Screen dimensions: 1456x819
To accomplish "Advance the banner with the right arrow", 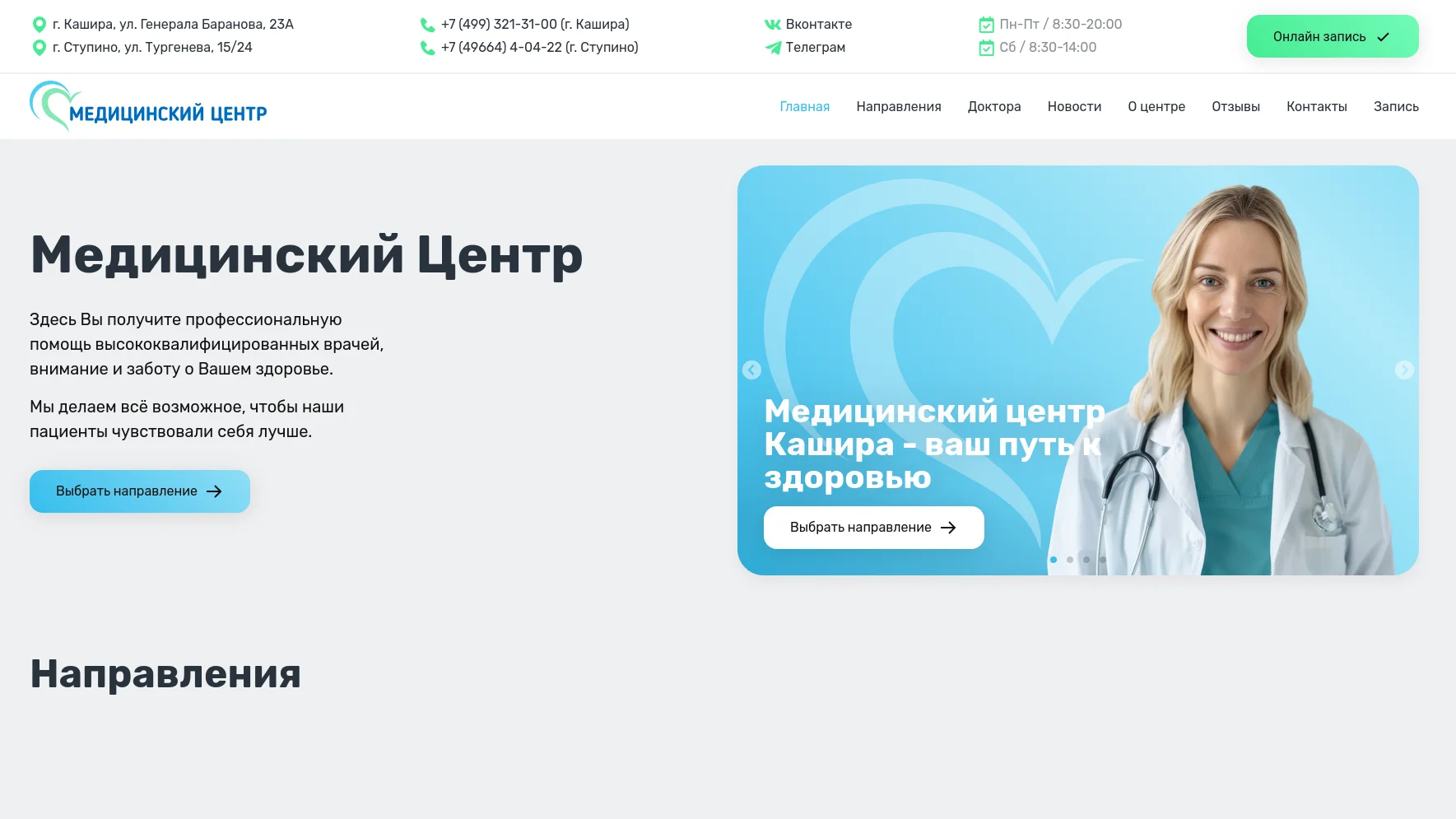I will click(1404, 370).
